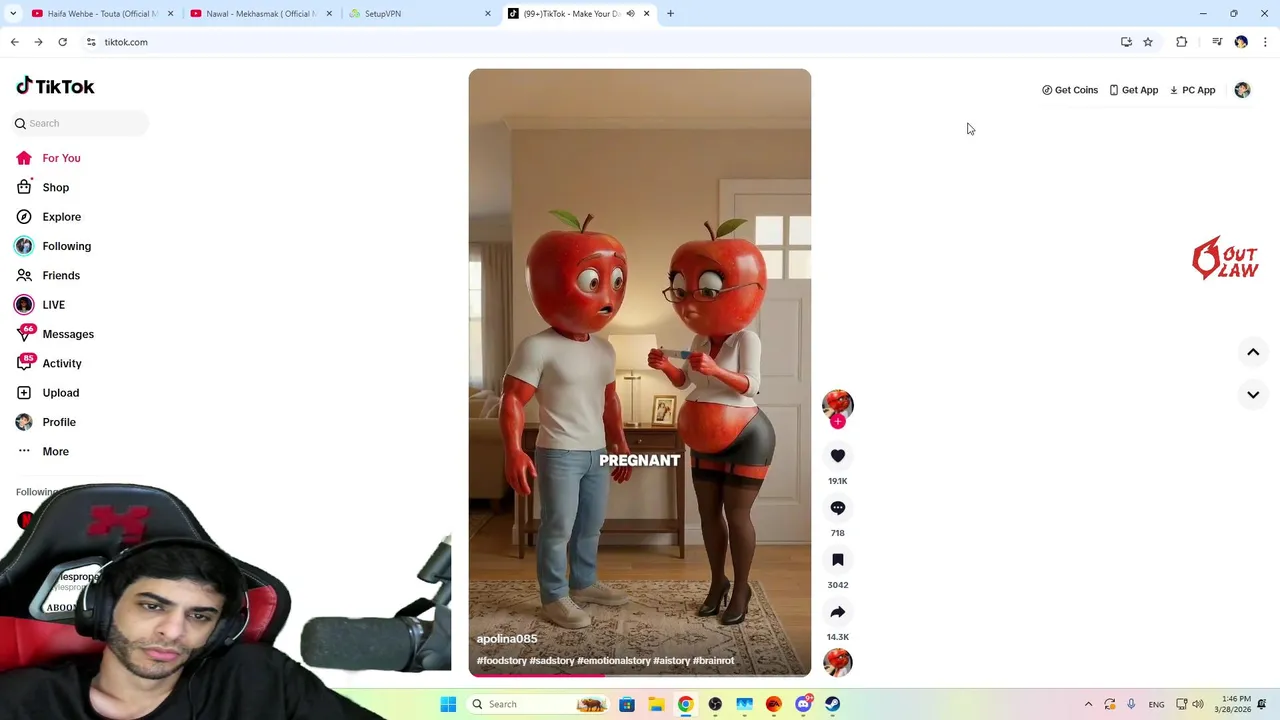Open File Explorer from taskbar
This screenshot has height=720, width=1280.
click(656, 704)
